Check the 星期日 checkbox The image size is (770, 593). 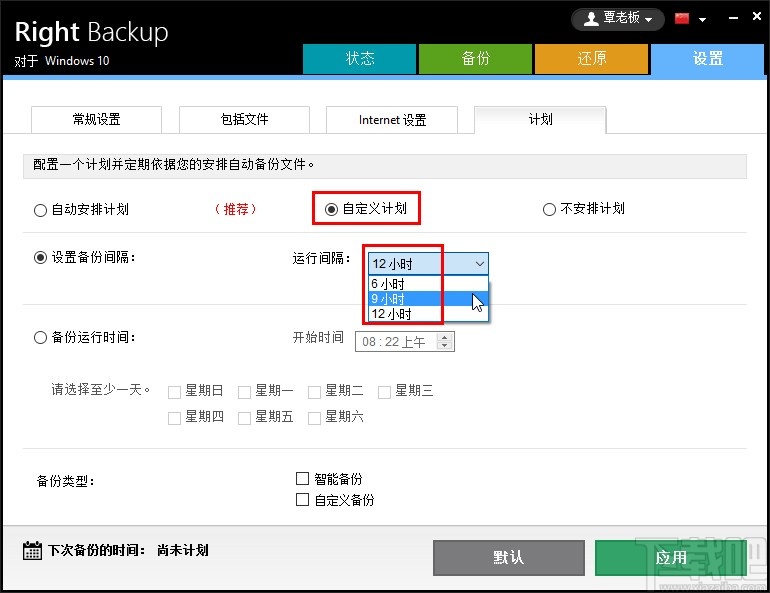174,392
